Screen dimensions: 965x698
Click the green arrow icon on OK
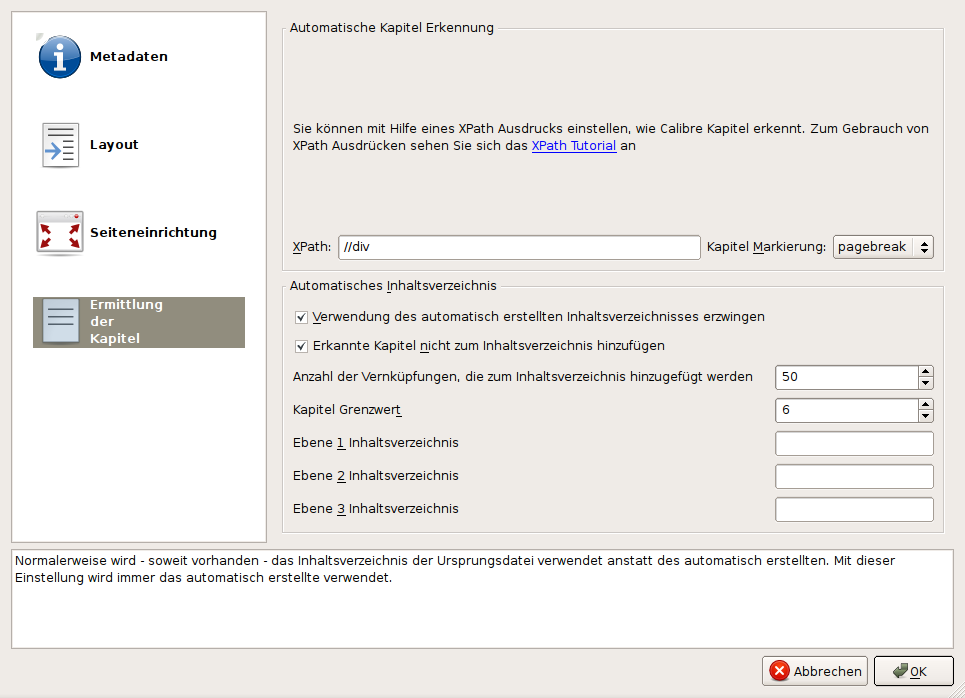(x=900, y=672)
